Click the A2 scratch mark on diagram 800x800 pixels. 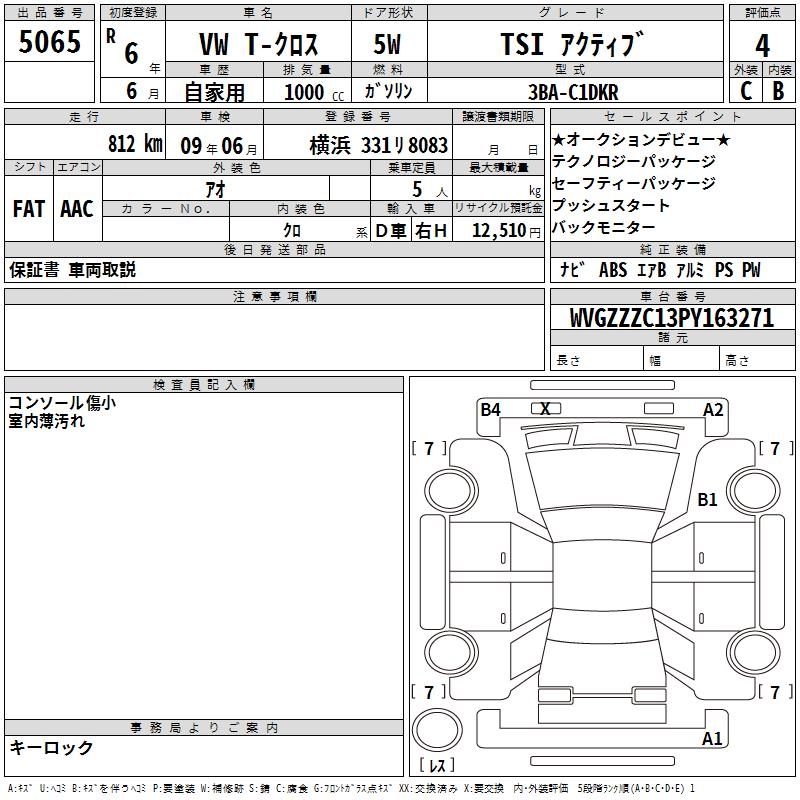[713, 409]
